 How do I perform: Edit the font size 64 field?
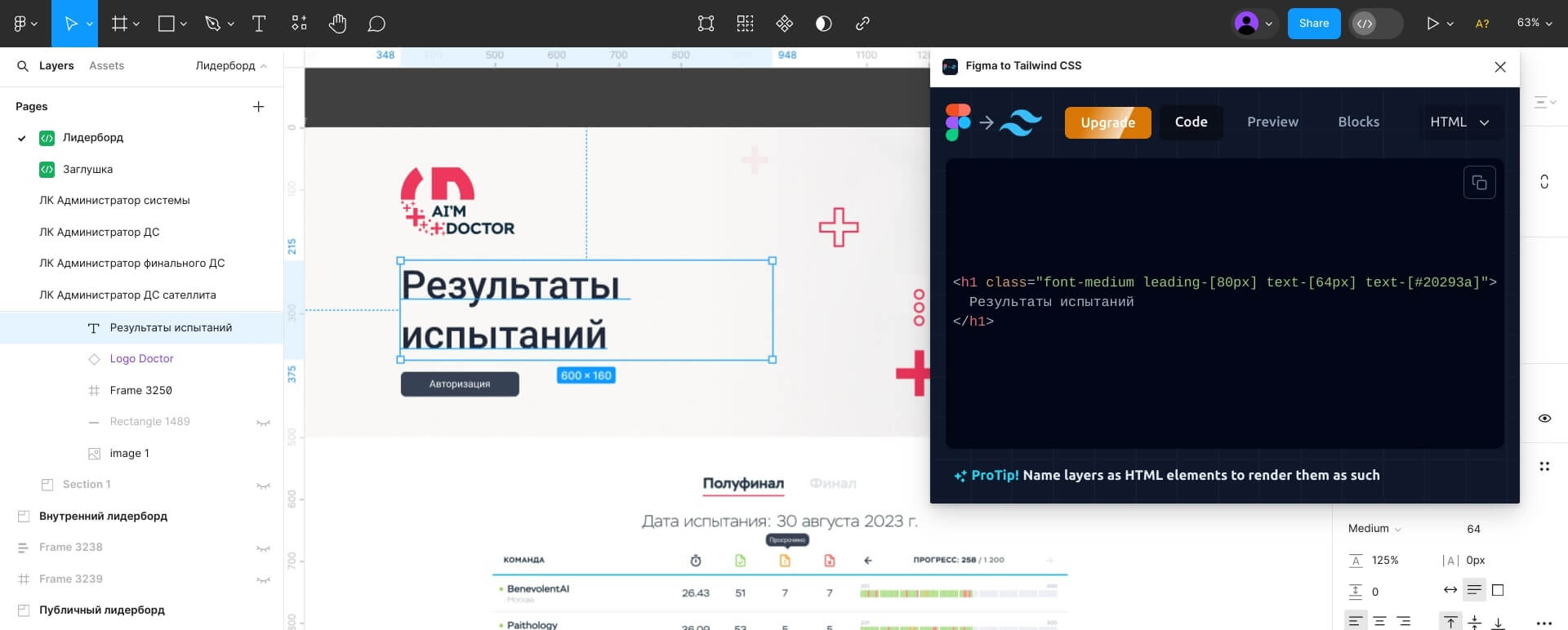[x=1473, y=529]
